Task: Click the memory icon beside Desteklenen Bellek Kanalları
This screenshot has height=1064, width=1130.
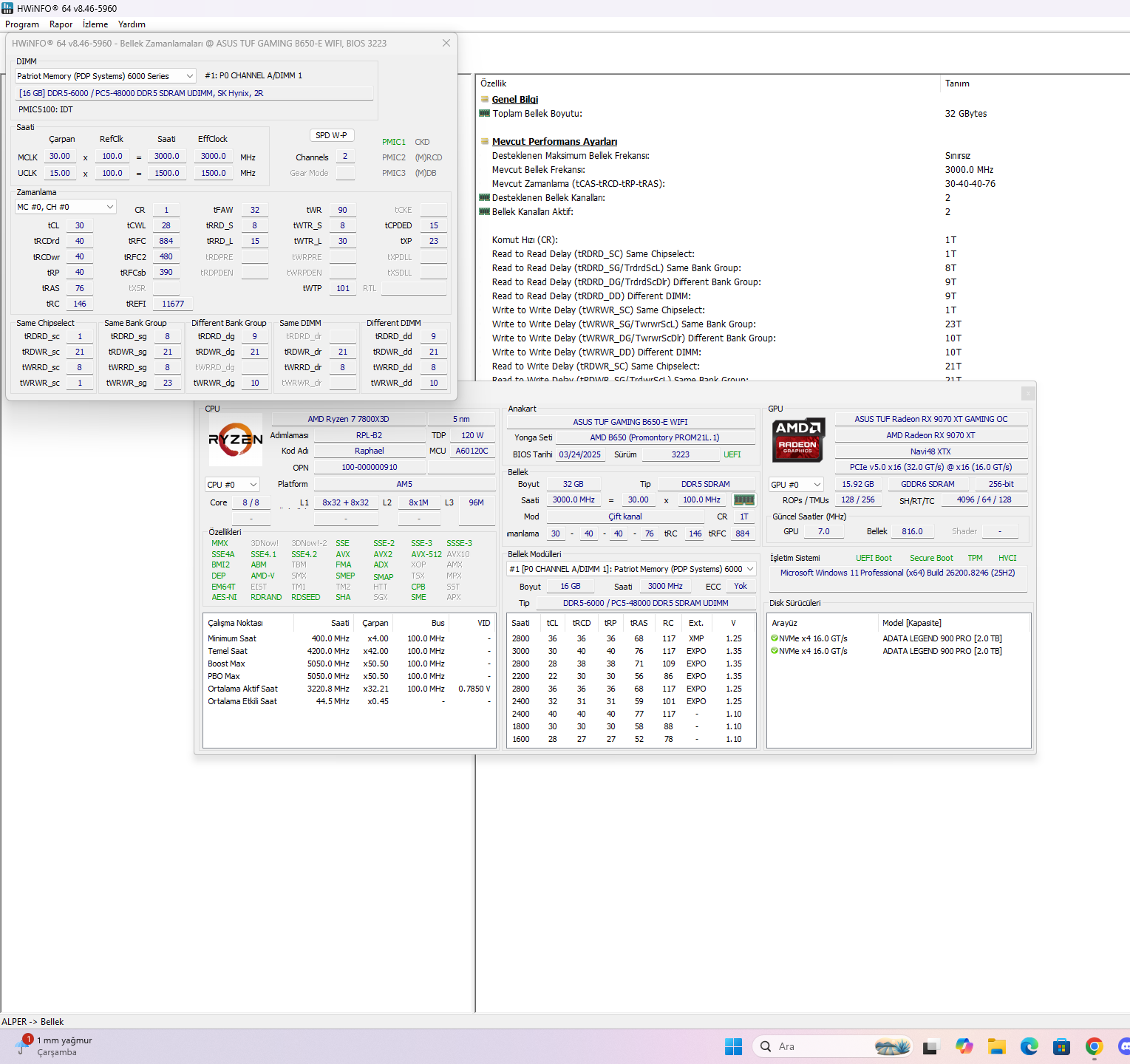Action: pos(485,197)
